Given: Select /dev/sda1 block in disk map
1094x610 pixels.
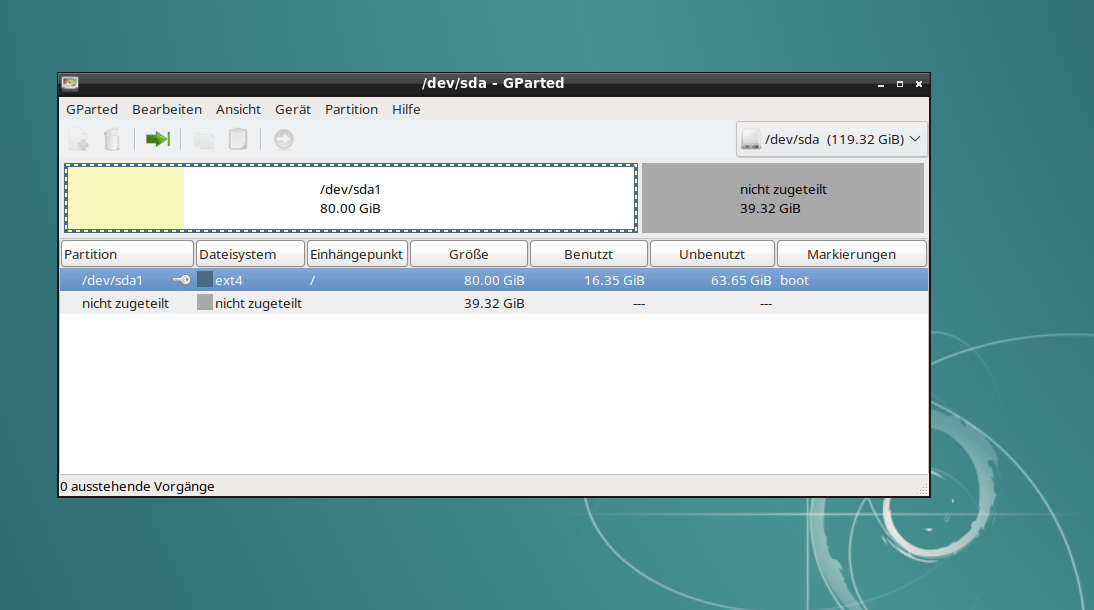Looking at the screenshot, I should click(x=351, y=198).
